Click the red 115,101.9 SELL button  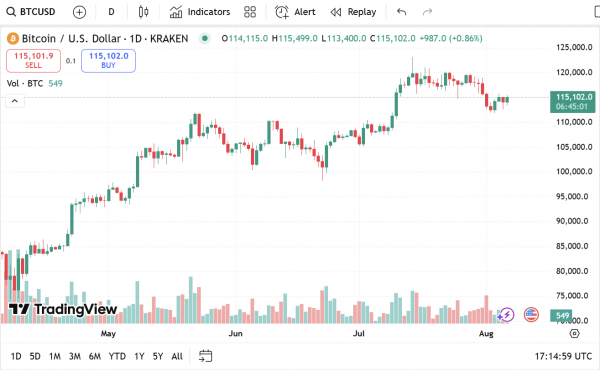pyautogui.click(x=33, y=60)
